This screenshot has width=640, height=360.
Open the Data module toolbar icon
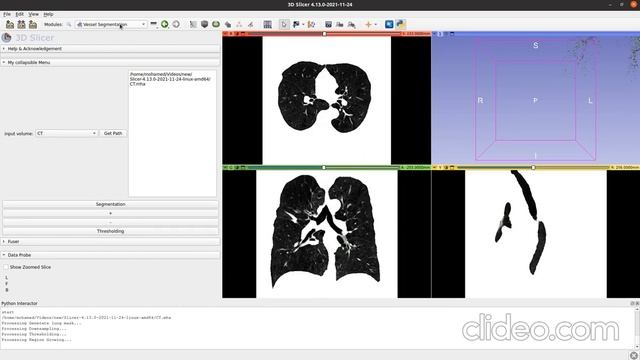[193, 24]
